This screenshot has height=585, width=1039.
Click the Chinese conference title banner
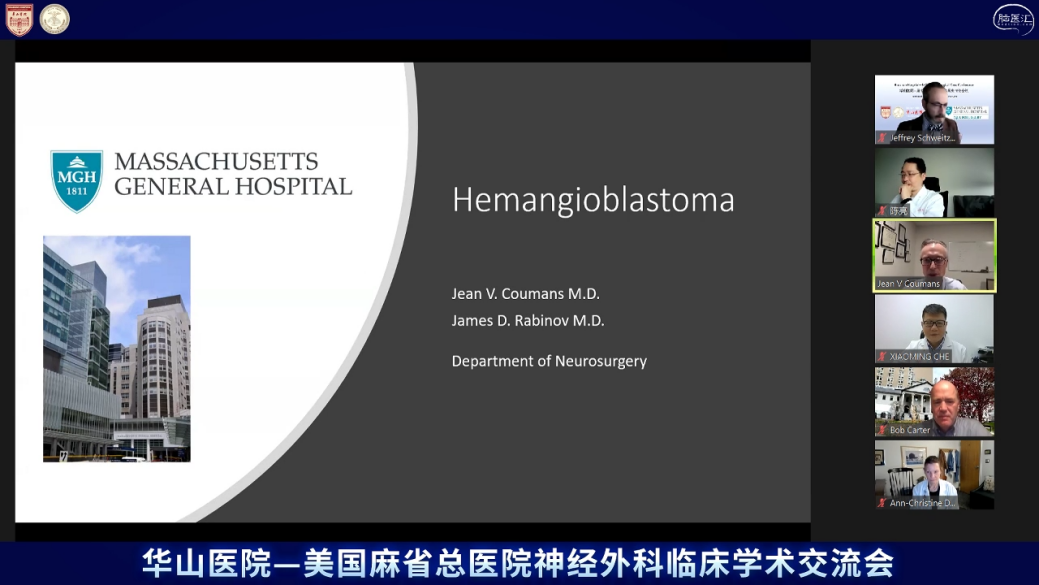click(518, 563)
